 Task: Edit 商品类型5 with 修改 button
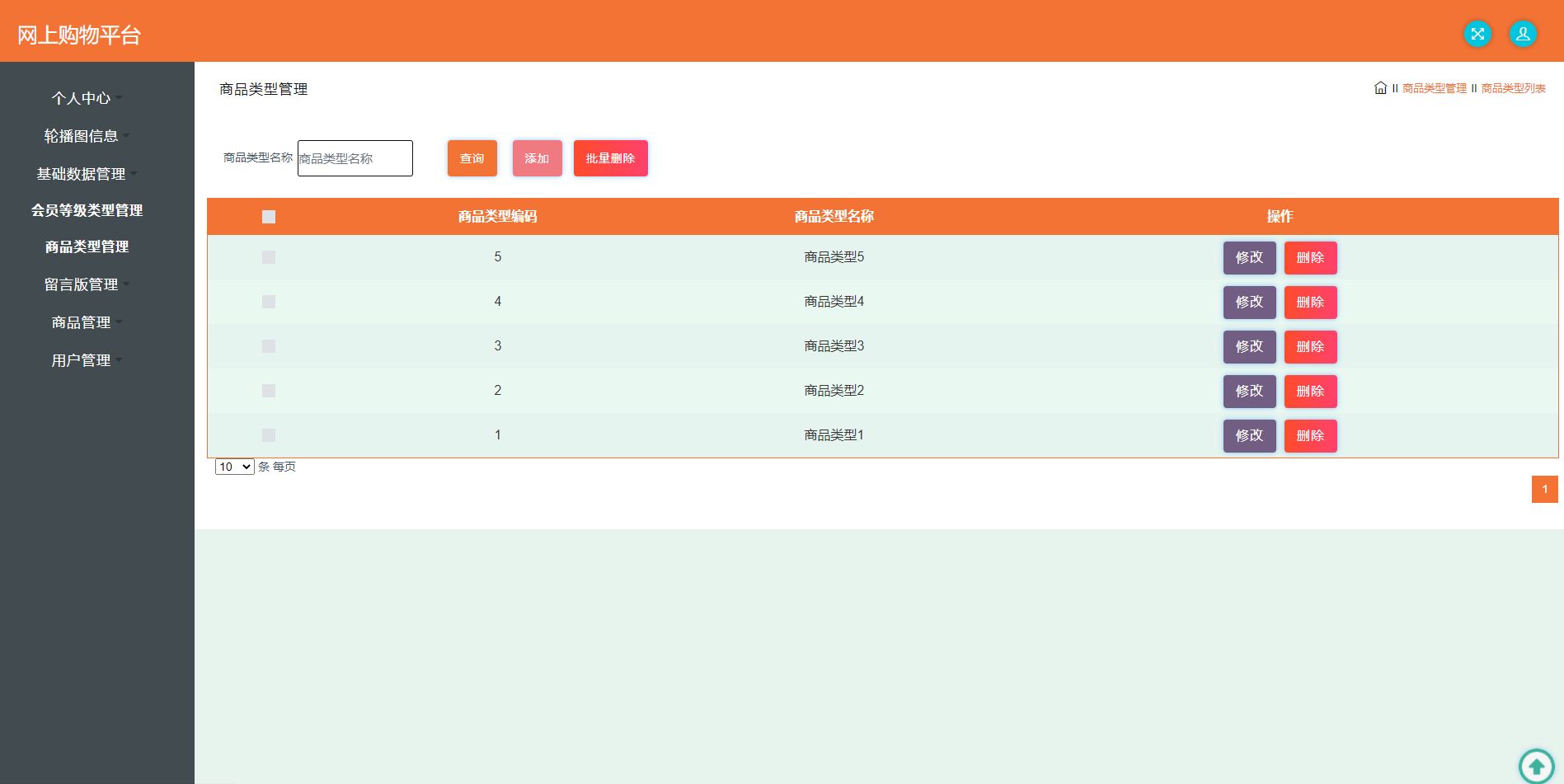pyautogui.click(x=1249, y=257)
